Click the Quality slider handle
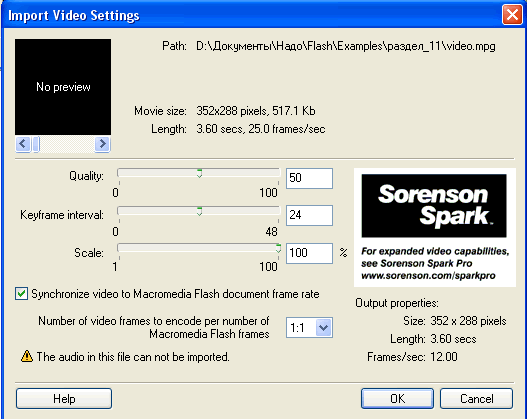Screen dimensions: 527x419 (x=199, y=173)
